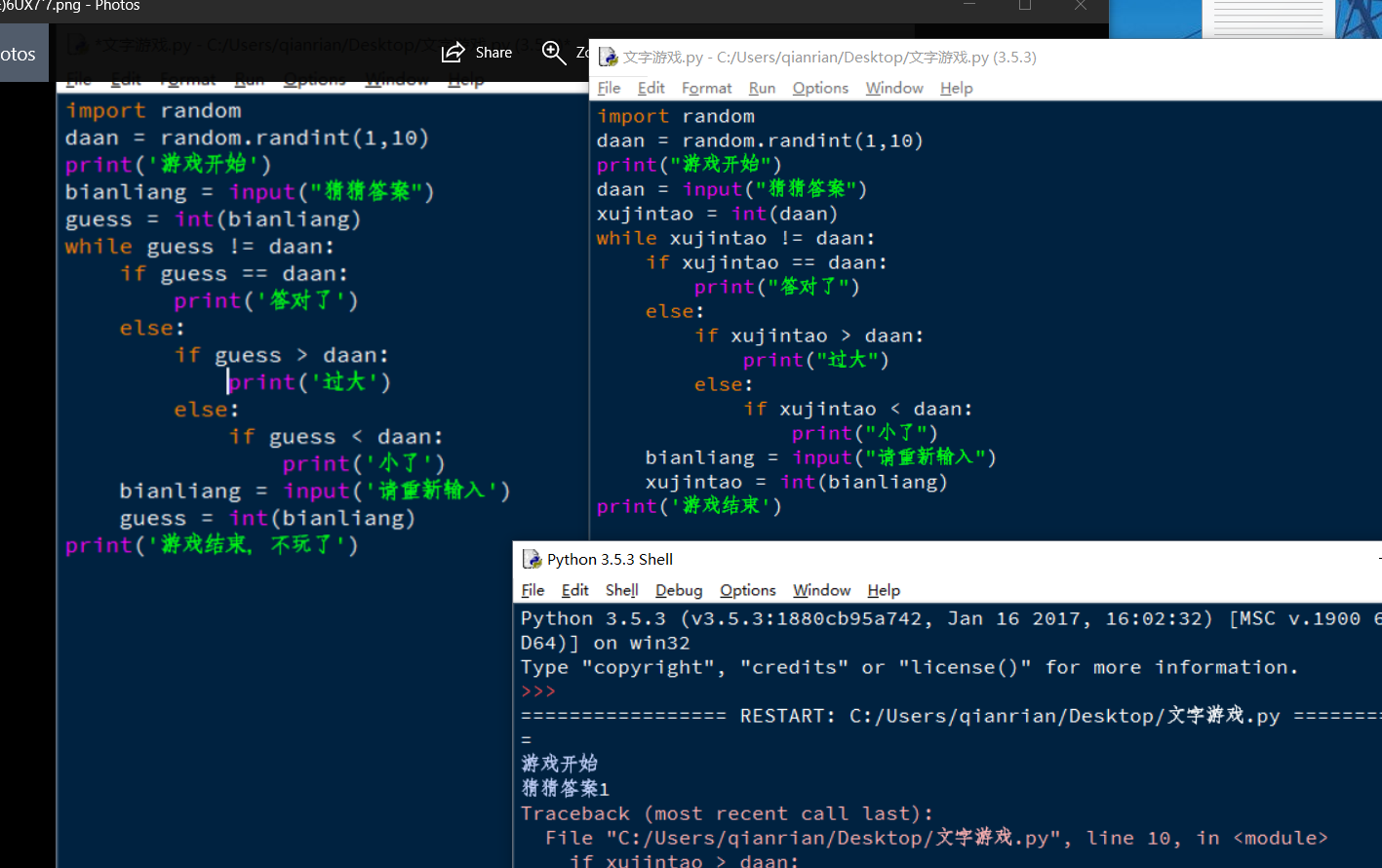1382x868 pixels.
Task: Click 'if guess > daan:' line in photo
Action: [282, 356]
